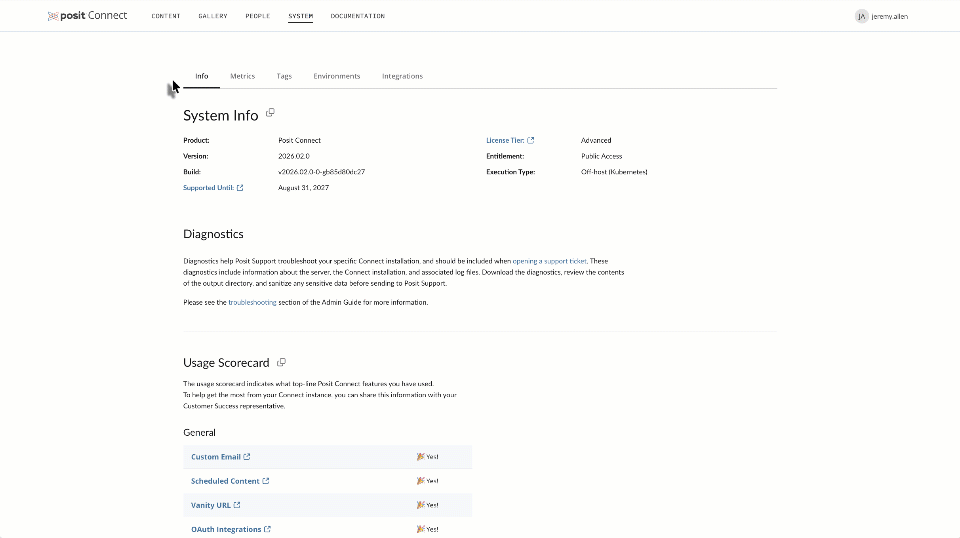This screenshot has width=960, height=538.
Task: Click the Off-host (Kubernetes) value
Action: point(614,172)
